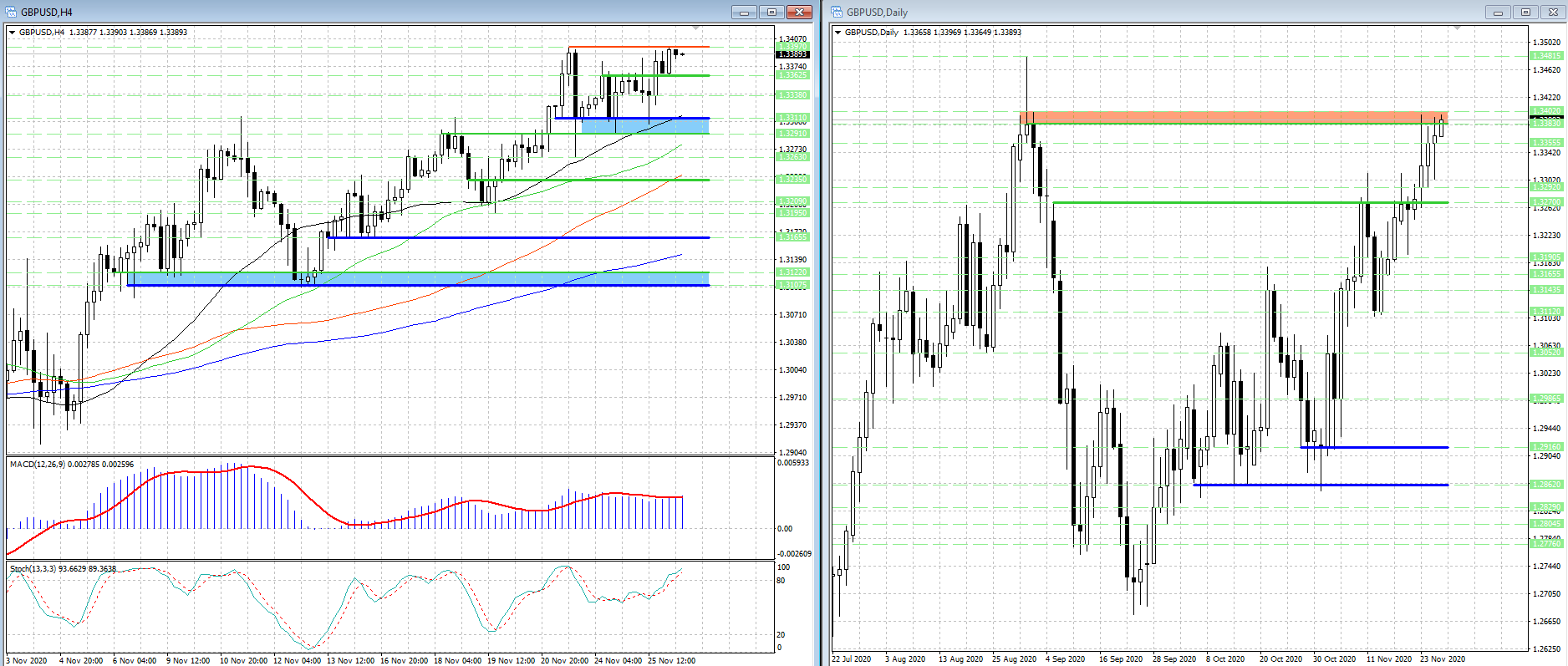Click the 1.33625 green price label on H4

click(793, 75)
